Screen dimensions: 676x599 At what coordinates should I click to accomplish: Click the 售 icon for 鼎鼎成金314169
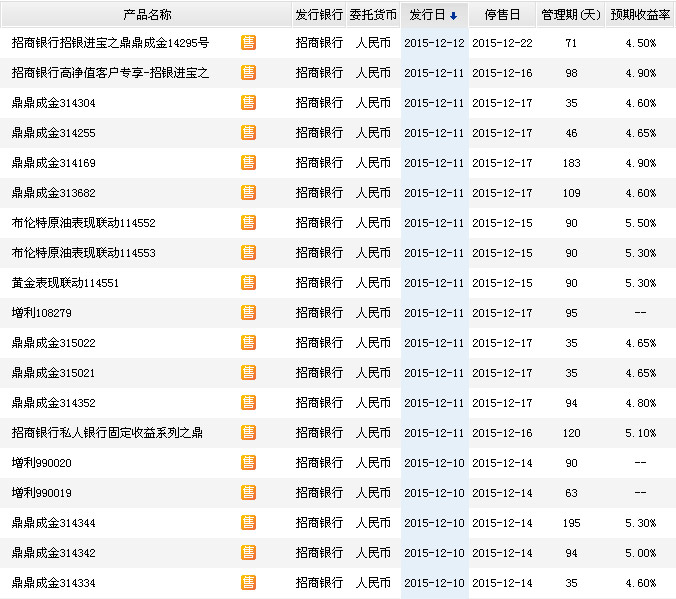(x=248, y=163)
